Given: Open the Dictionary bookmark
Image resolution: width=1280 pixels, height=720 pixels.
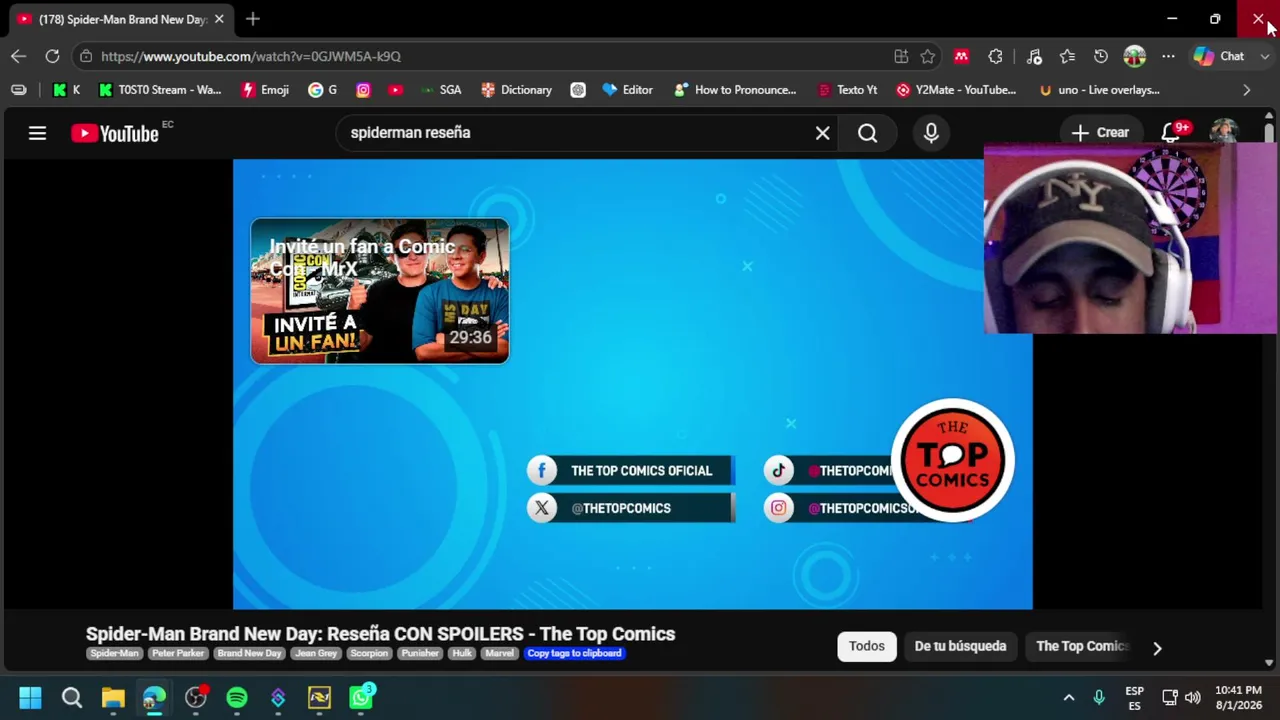Looking at the screenshot, I should pyautogui.click(x=516, y=90).
